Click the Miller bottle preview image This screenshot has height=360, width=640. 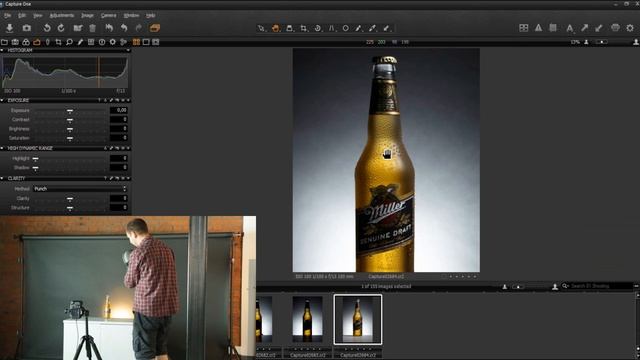[386, 160]
